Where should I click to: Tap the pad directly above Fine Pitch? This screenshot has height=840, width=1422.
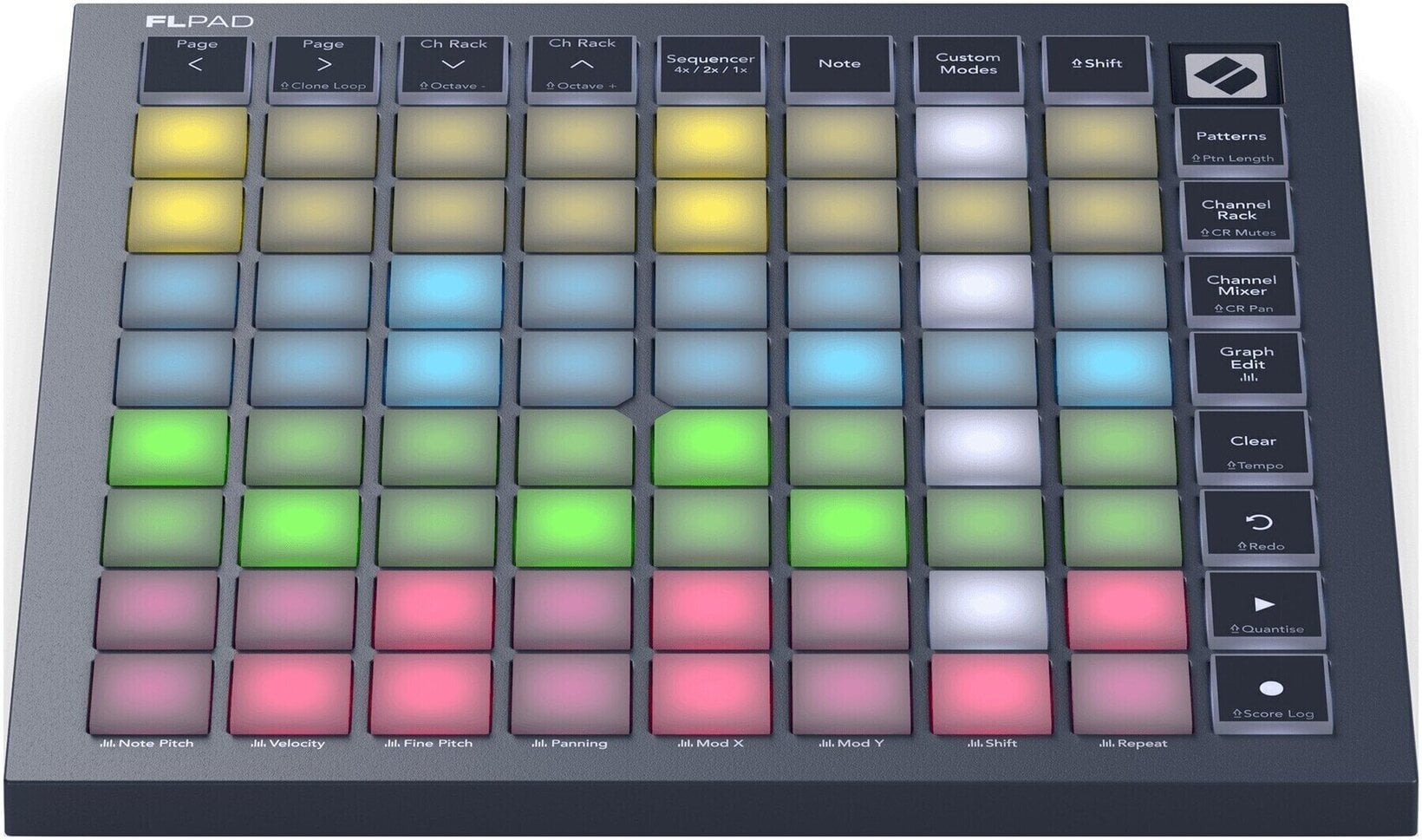pyautogui.click(x=431, y=695)
